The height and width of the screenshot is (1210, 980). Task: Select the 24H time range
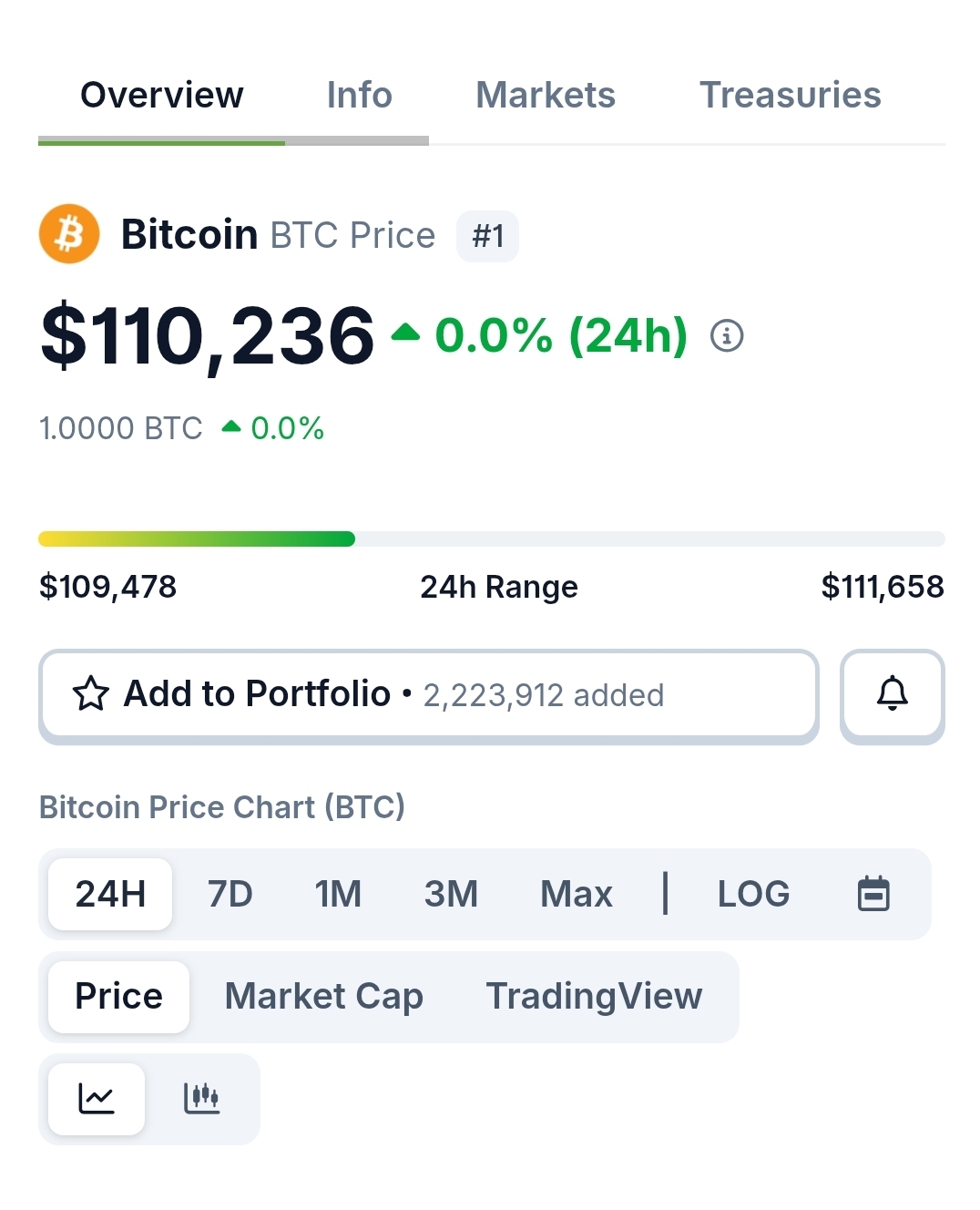click(110, 894)
